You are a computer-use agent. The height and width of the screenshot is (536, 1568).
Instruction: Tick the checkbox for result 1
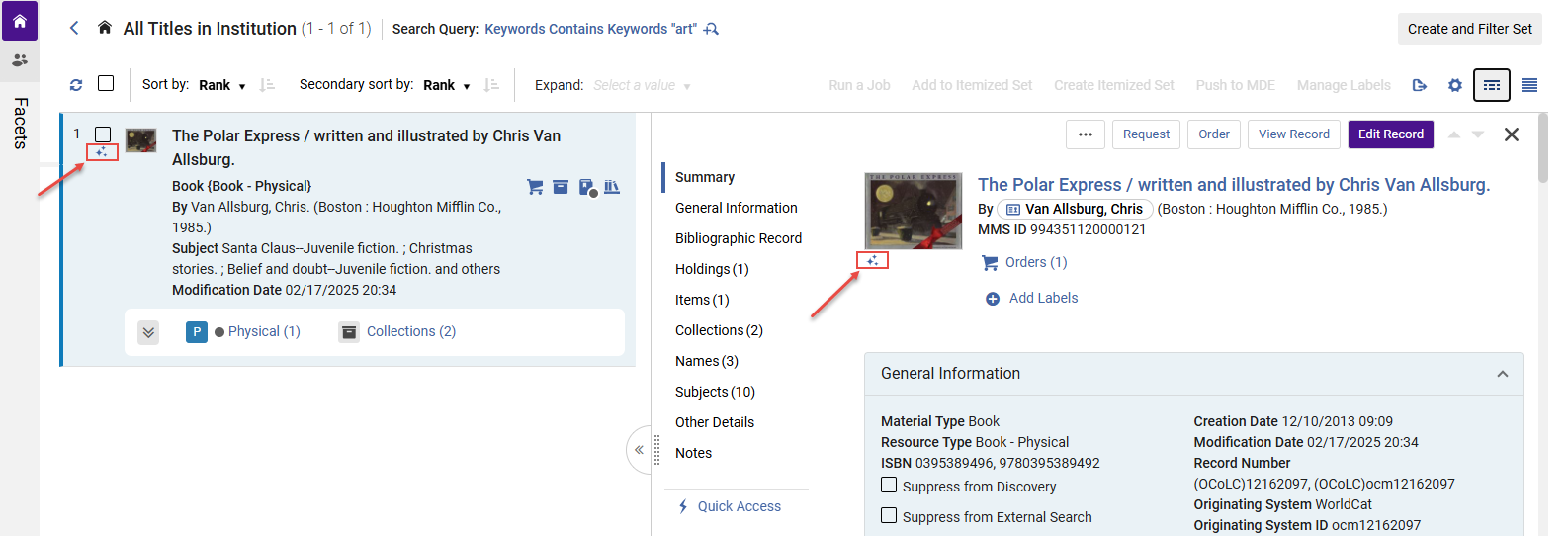(x=103, y=134)
